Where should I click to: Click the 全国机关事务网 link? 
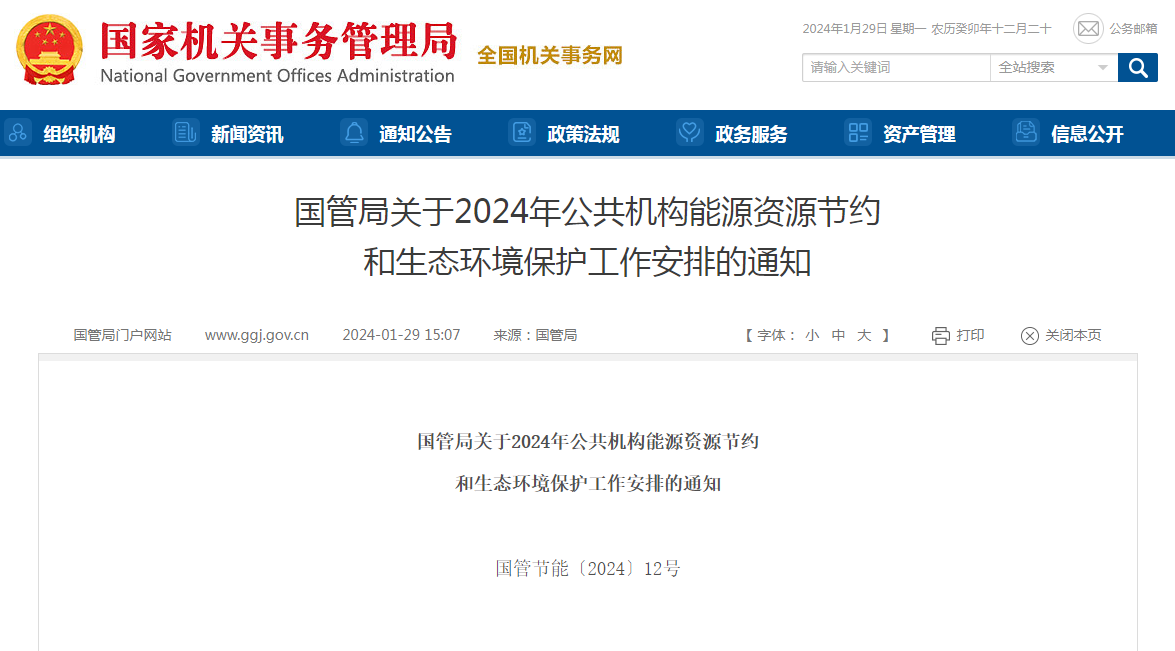pyautogui.click(x=550, y=55)
